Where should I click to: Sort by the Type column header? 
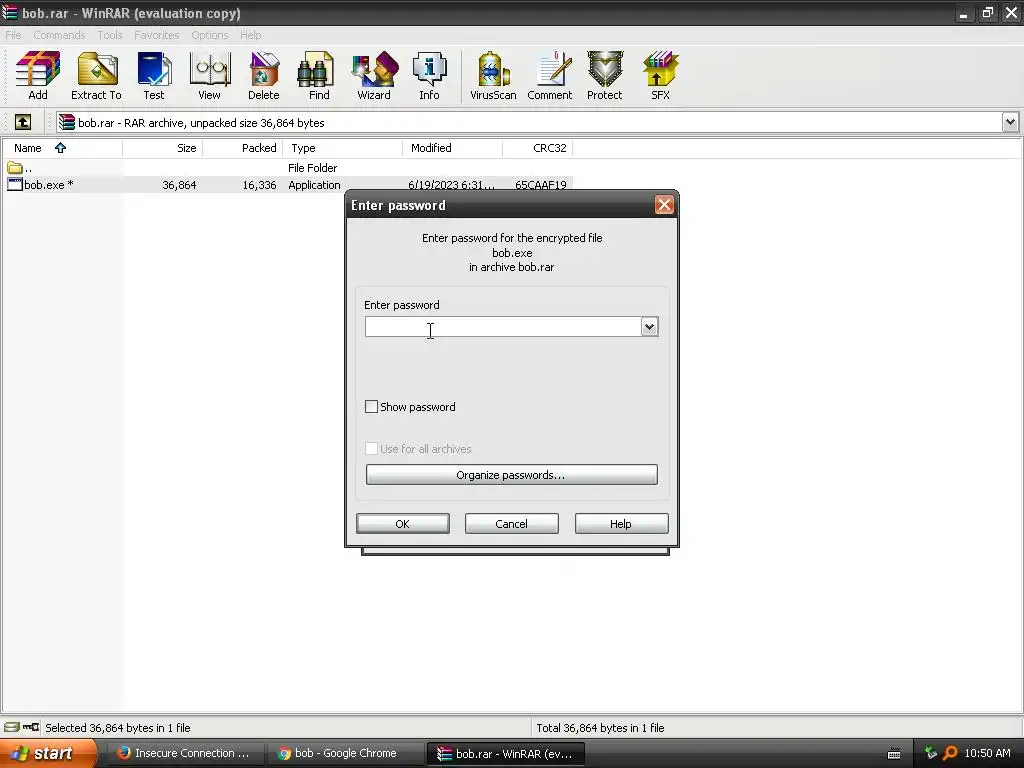[x=342, y=148]
